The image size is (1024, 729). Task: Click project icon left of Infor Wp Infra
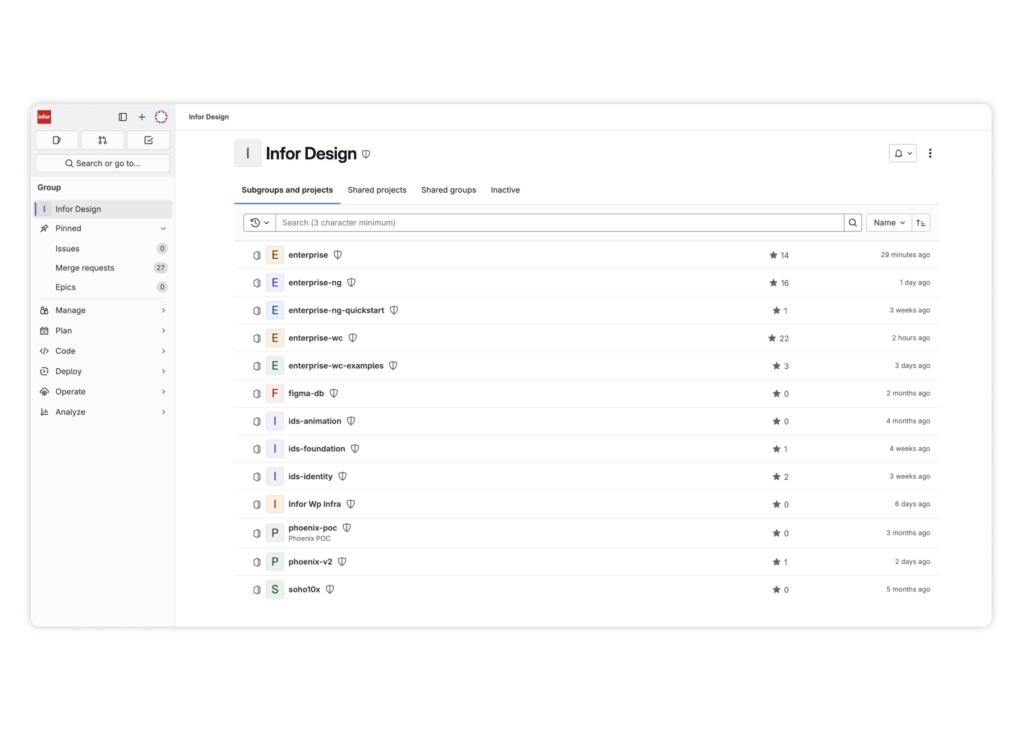(257, 504)
